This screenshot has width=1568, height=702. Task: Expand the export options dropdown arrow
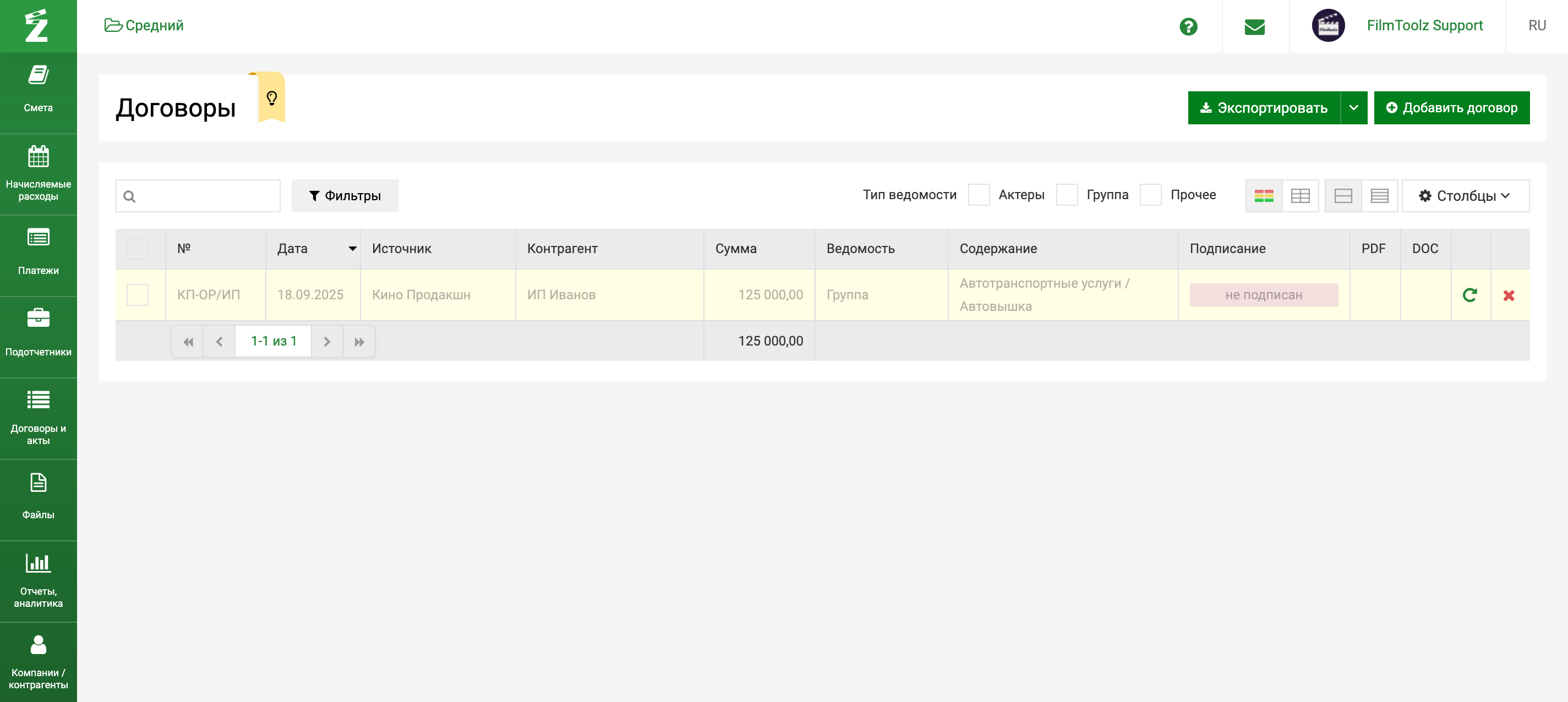1353,108
